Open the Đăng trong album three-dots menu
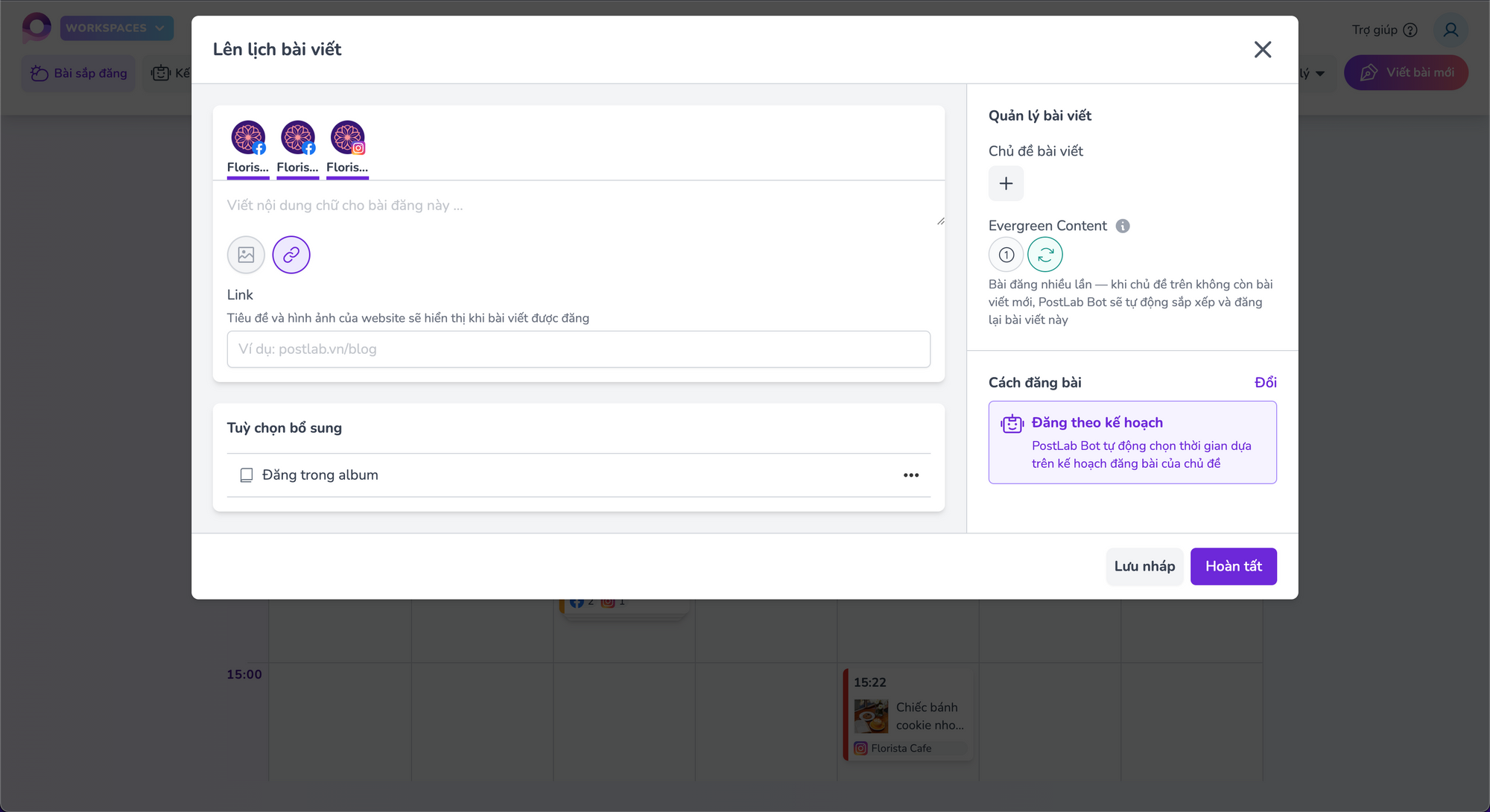Screen dimensions: 1490x812 tap(911, 475)
